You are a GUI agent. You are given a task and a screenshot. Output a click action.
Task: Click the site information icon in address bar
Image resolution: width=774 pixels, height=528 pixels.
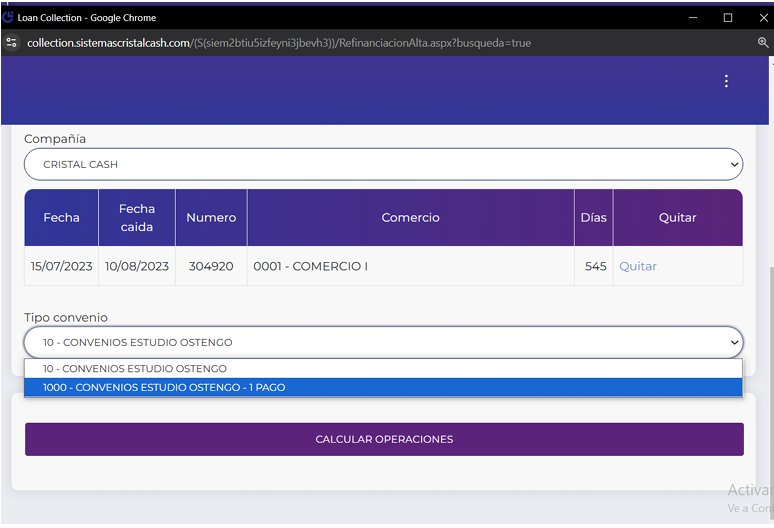click(12, 43)
